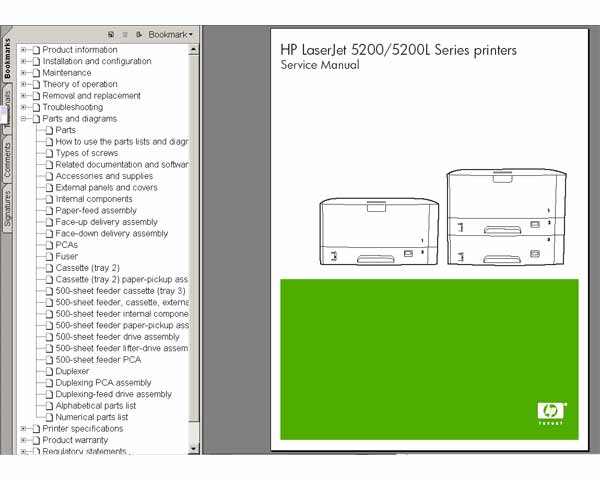Open 500-sheet feeder internal components bookmark
This screenshot has width=600, height=480.
click(x=122, y=314)
